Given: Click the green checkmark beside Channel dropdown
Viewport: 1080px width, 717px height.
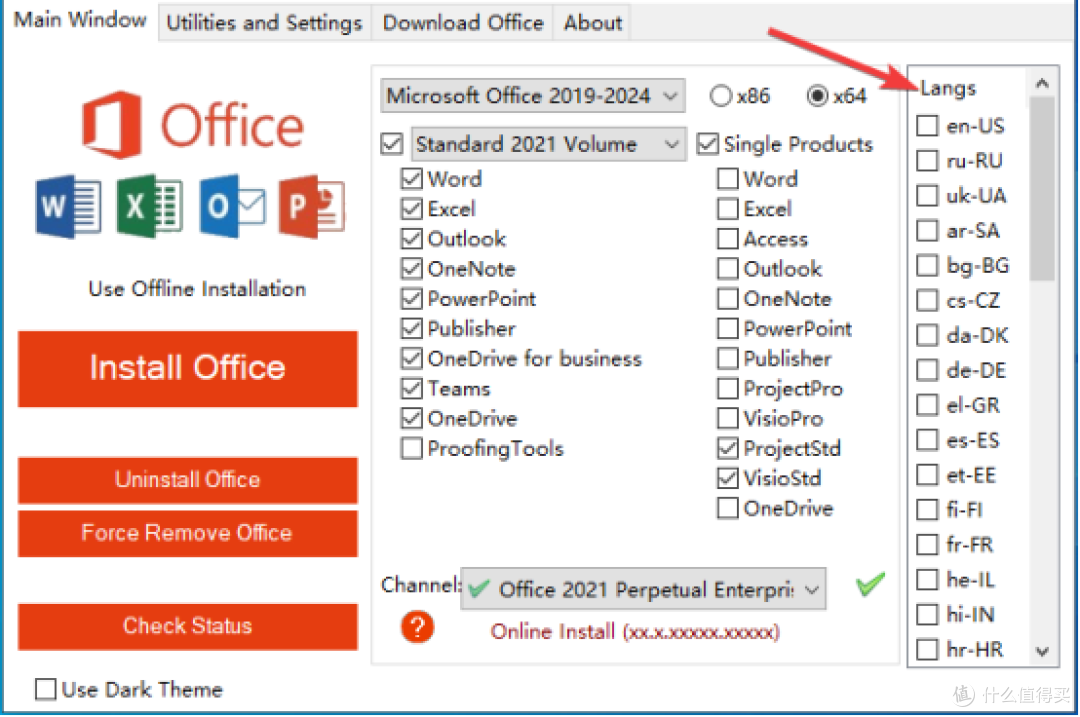Looking at the screenshot, I should coord(870,585).
